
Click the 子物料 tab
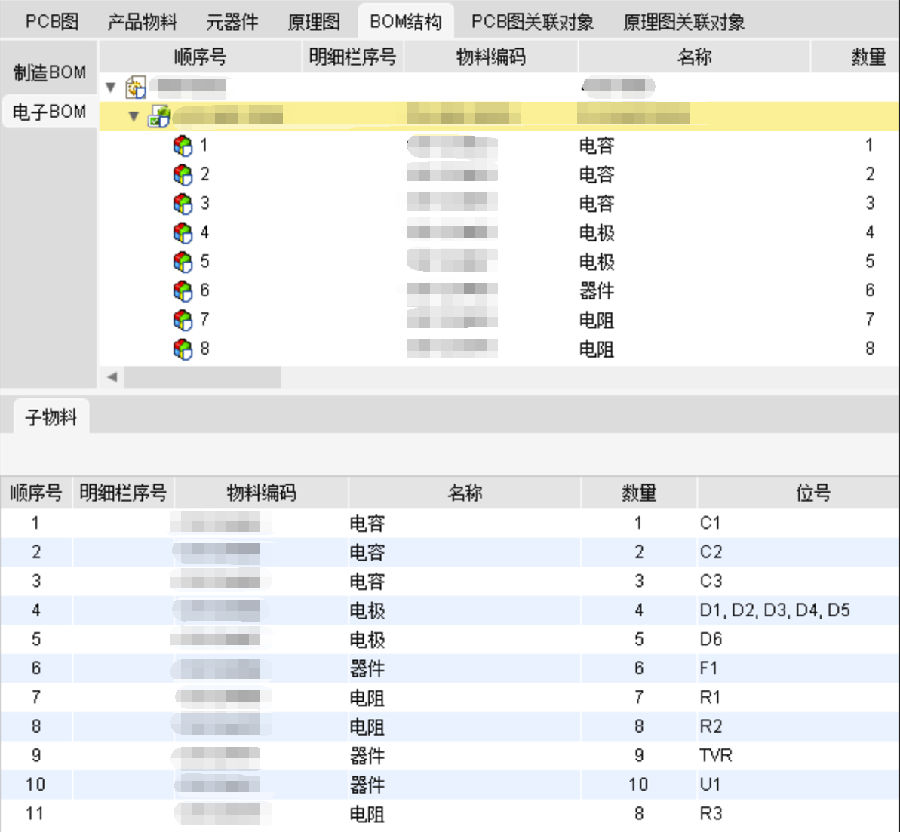click(51, 417)
